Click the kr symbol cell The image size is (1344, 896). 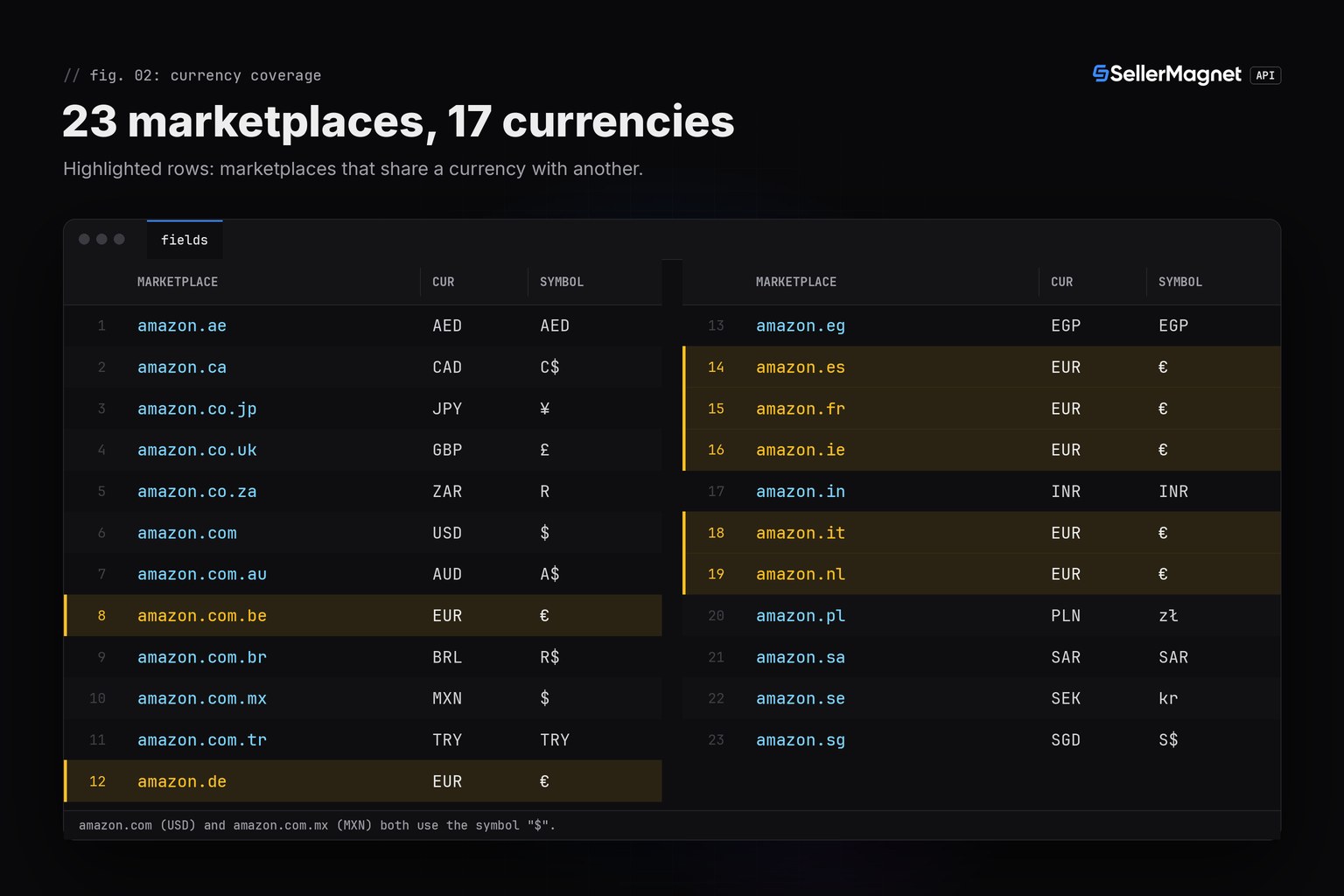pos(1168,698)
